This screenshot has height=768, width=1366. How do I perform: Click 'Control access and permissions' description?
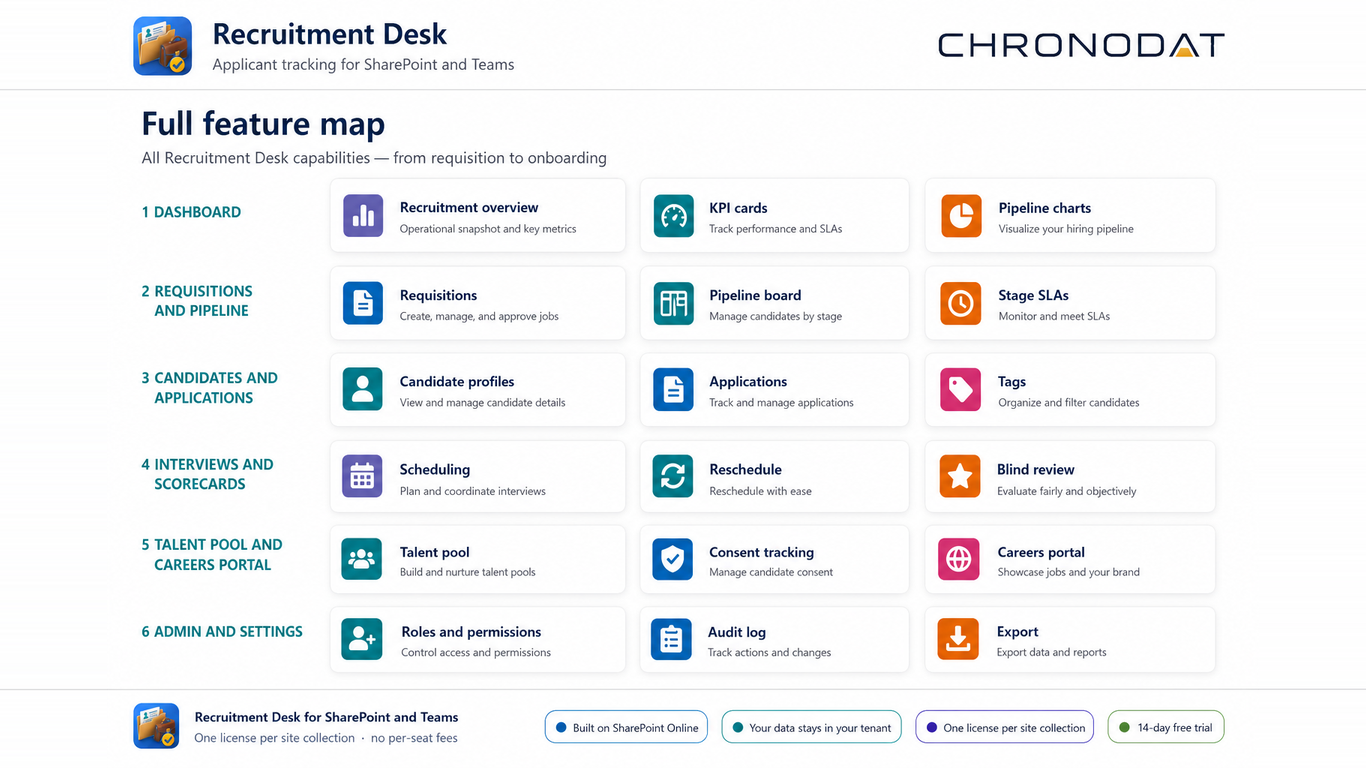[476, 653]
